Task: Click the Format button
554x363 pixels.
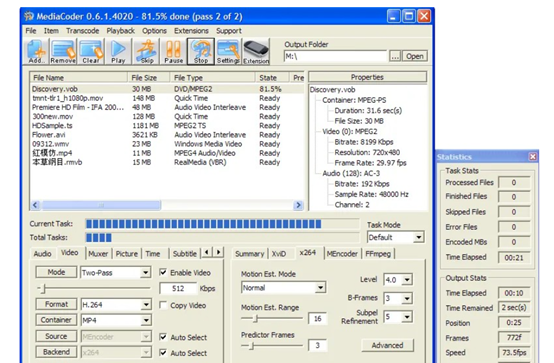Action: [56, 304]
